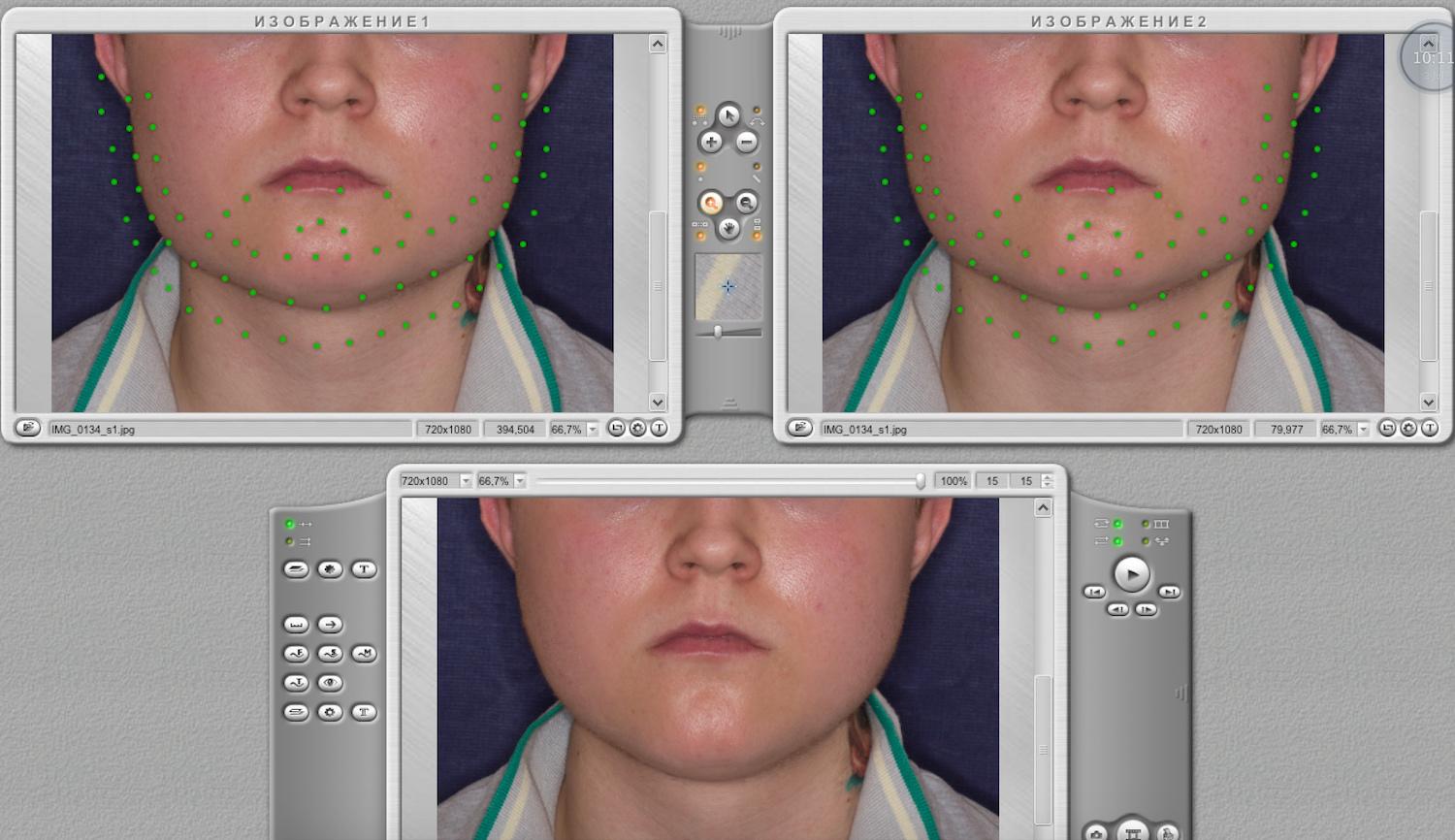
Task: Toggle the loop playback green indicator
Action: tap(1117, 524)
